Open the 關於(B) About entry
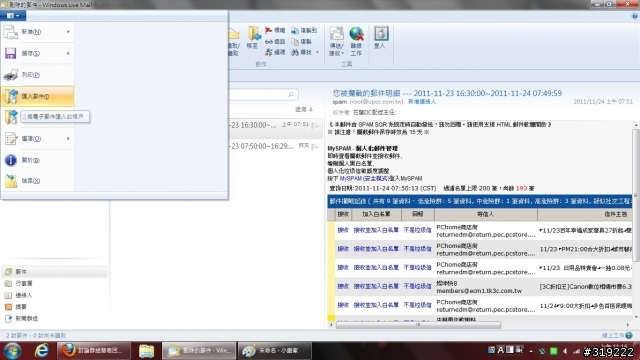This screenshot has width=640, height=360. tap(38, 160)
